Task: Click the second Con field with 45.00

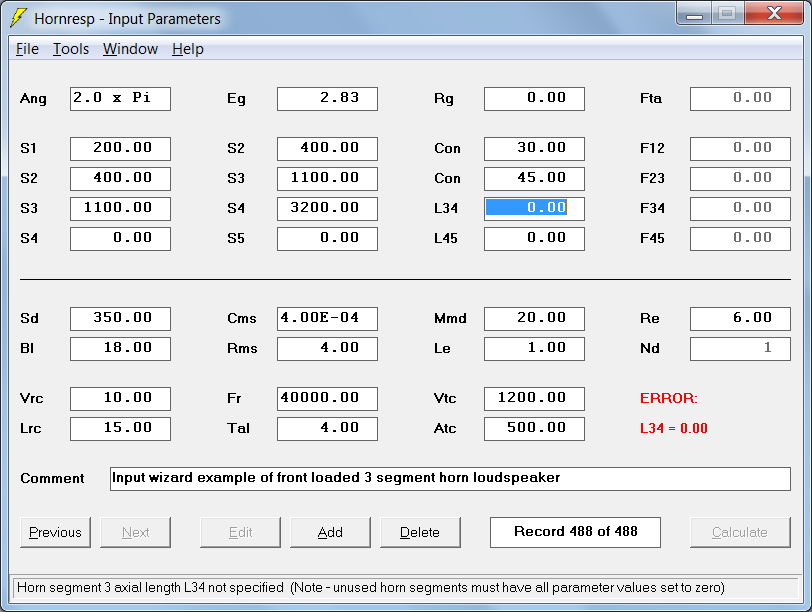Action: click(x=534, y=179)
